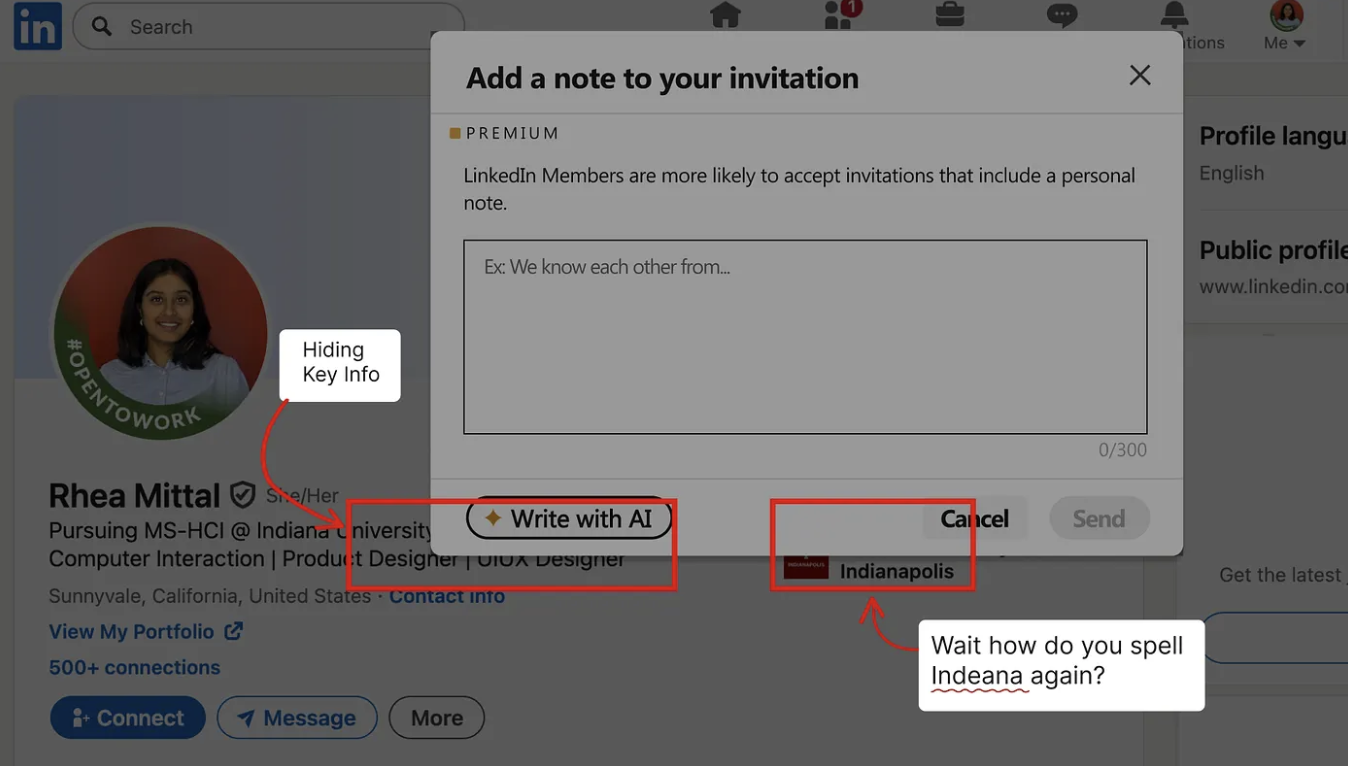This screenshot has width=1348, height=766.
Task: Click the search magnifier icon
Action: 100,26
